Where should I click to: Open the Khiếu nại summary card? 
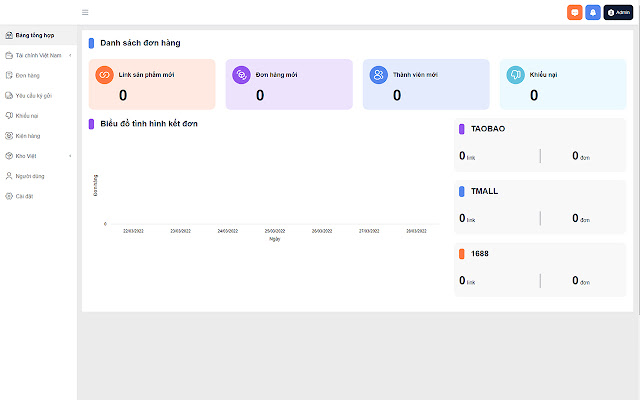coord(563,84)
